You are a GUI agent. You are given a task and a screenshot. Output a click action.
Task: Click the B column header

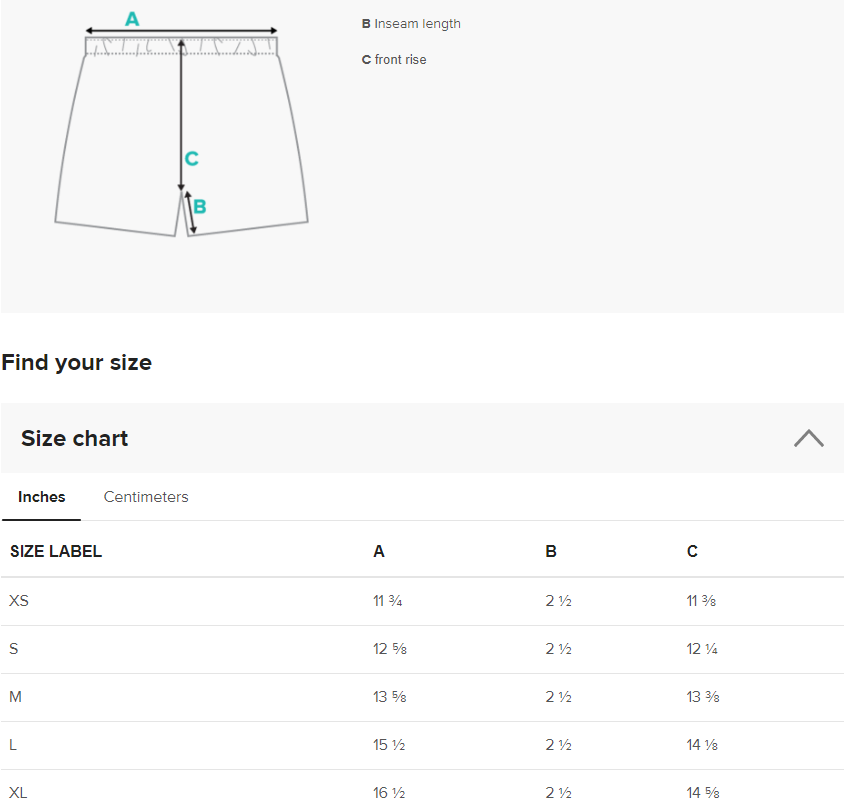click(551, 551)
